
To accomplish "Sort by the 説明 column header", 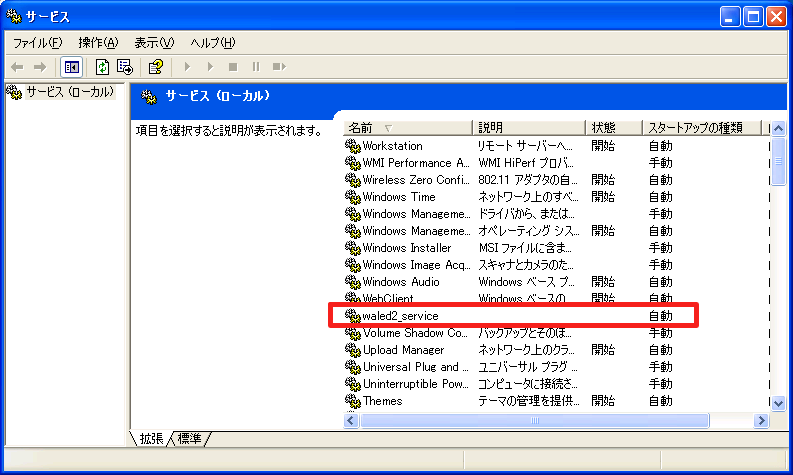I will coord(528,127).
